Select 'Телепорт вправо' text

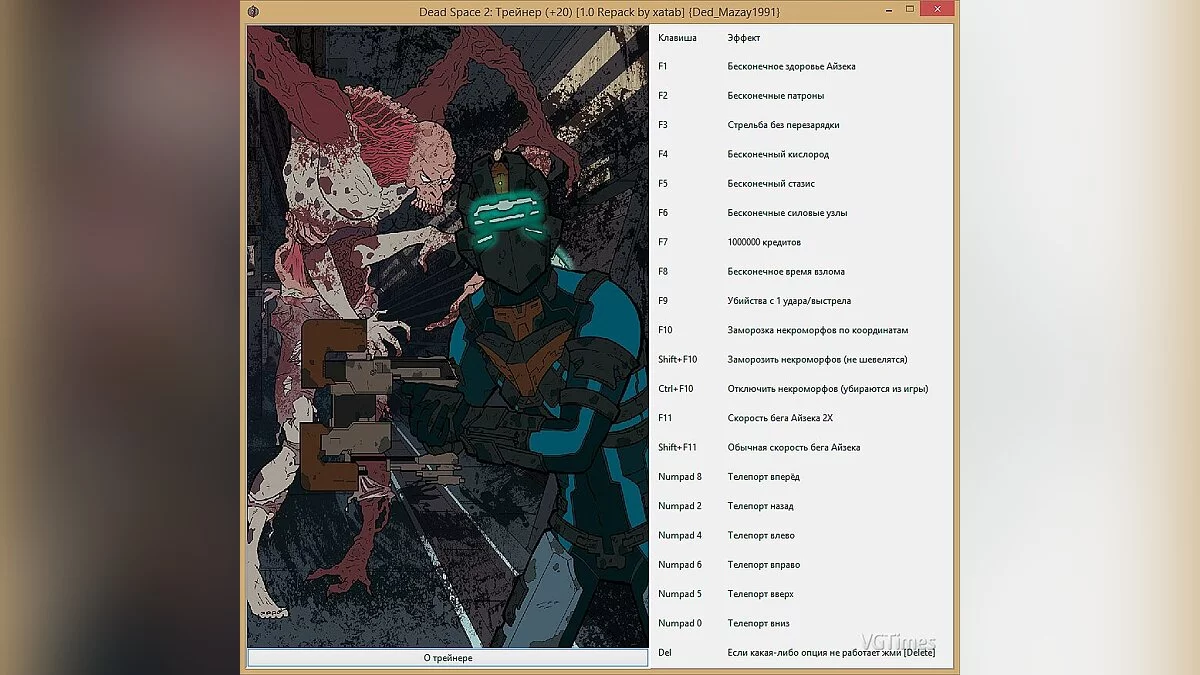[x=764, y=565]
